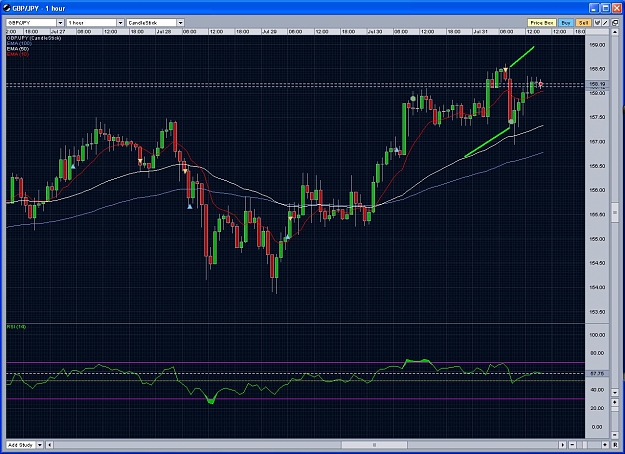The height and width of the screenshot is (454, 625).
Task: Open the CandleStick chart type dropdown
Action: (x=180, y=23)
